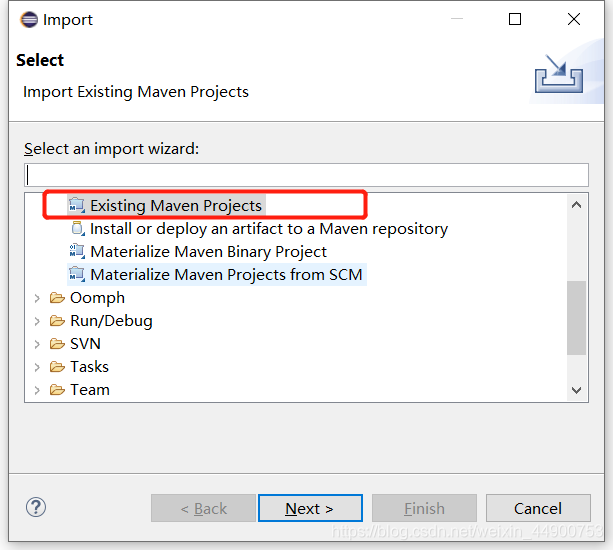Click the disabled Finish button

[424, 508]
